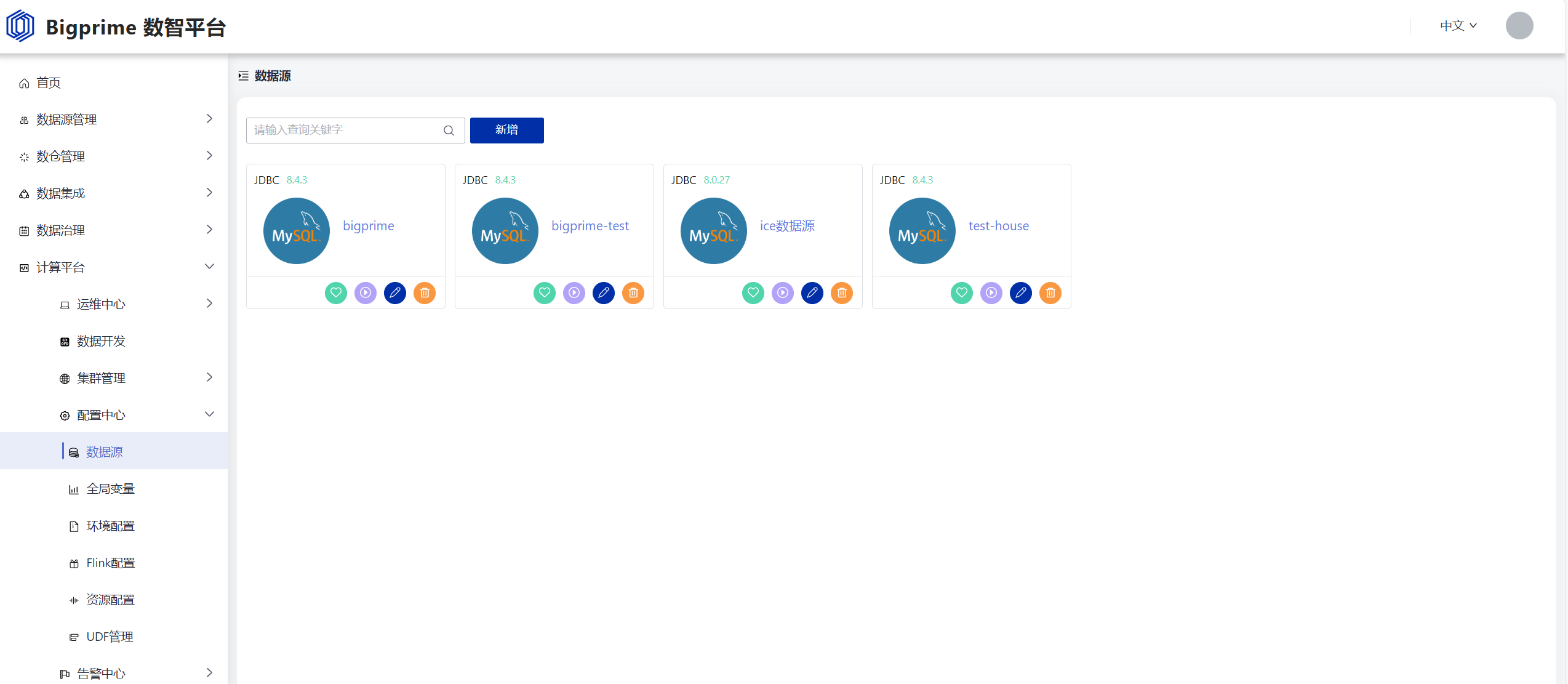Open 全局变量 page
The height and width of the screenshot is (684, 1568).
click(114, 488)
